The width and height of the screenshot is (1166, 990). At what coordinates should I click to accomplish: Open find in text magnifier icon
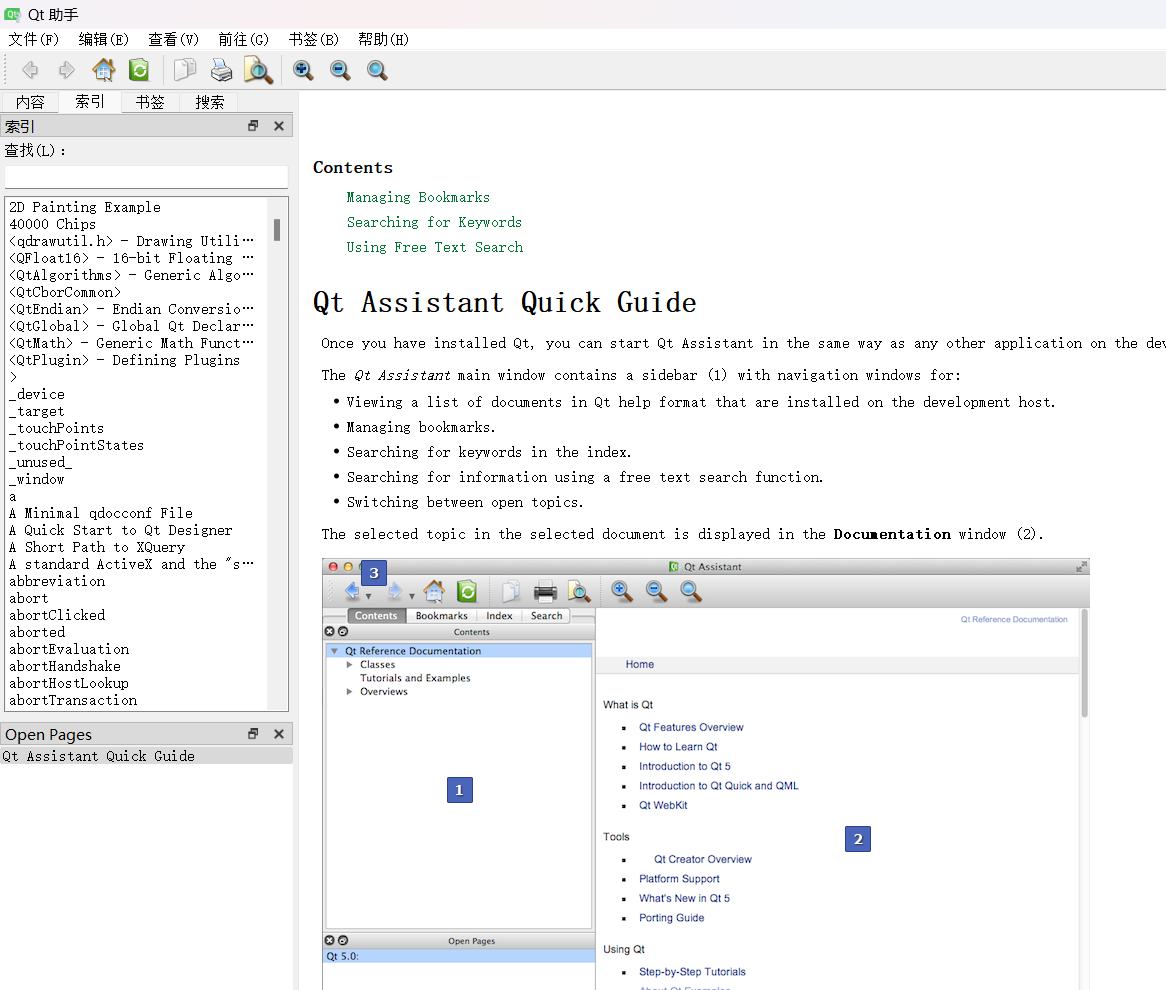click(x=258, y=70)
